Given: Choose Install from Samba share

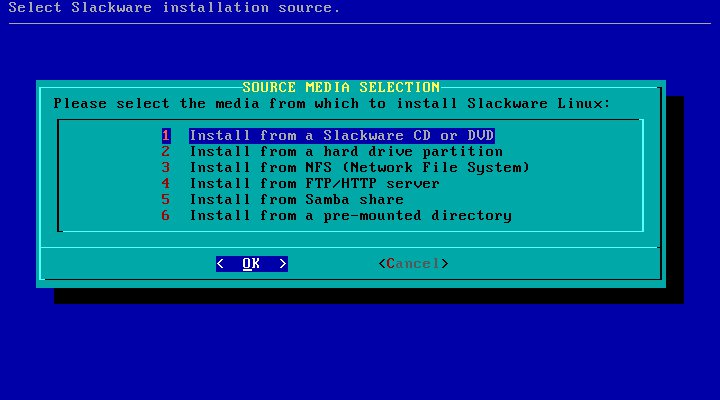Looking at the screenshot, I should [x=297, y=200].
